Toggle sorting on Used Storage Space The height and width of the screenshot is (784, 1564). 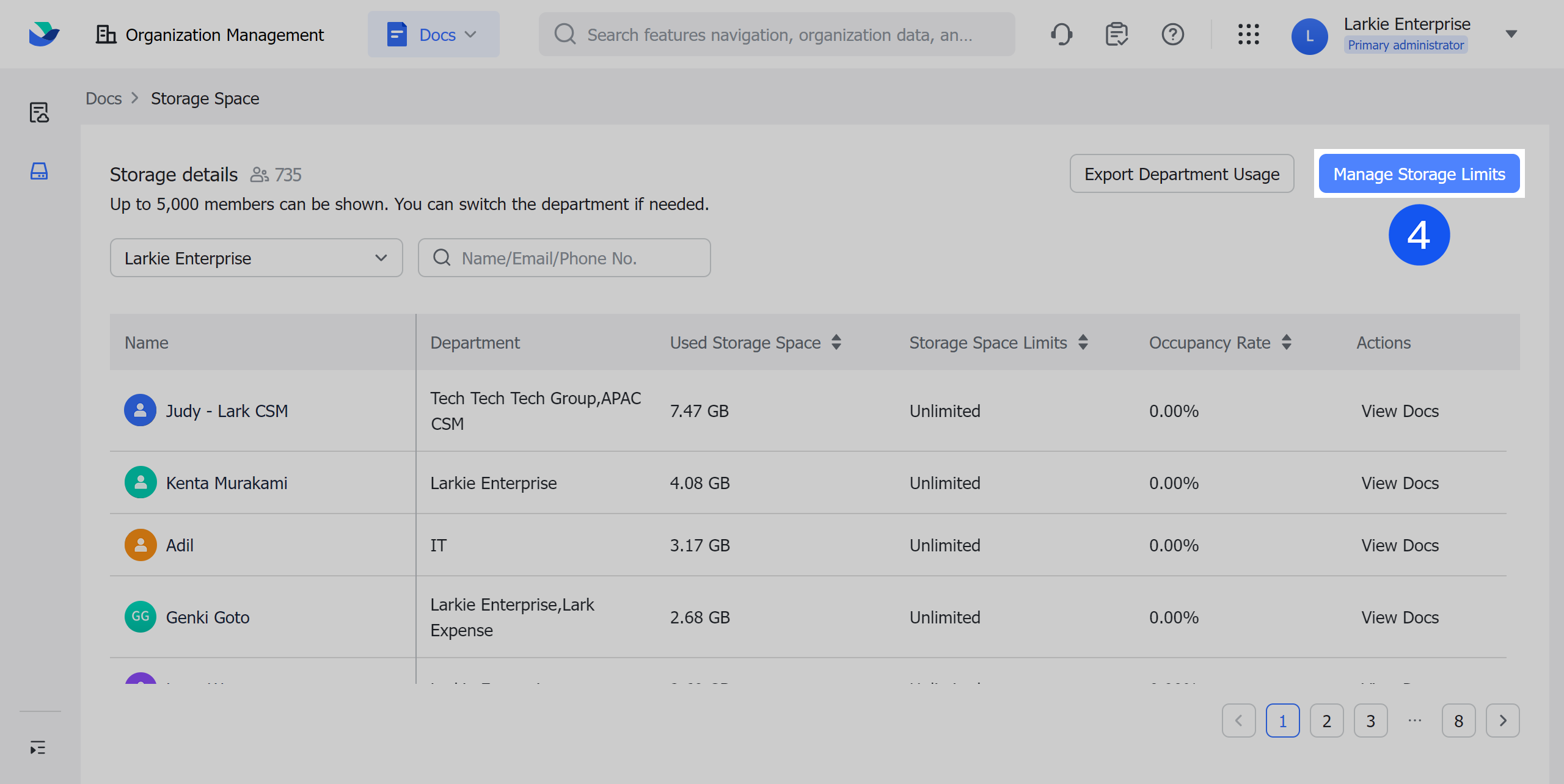click(836, 343)
